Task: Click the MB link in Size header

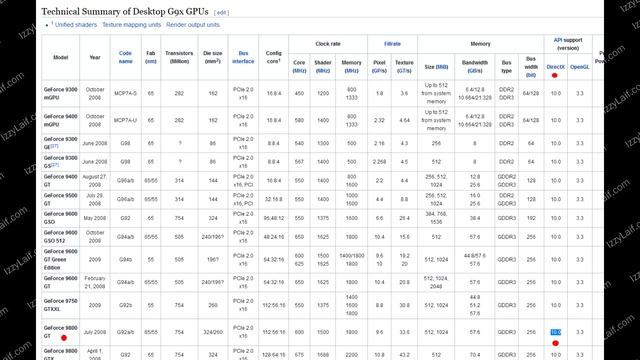Action: click(x=442, y=67)
